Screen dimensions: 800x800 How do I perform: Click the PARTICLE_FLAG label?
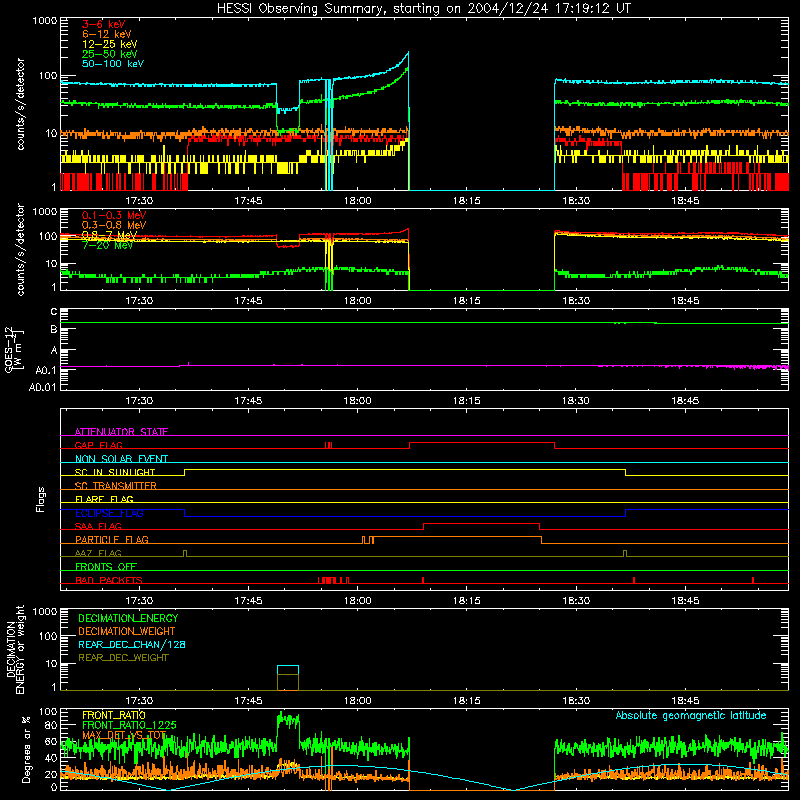(x=112, y=539)
